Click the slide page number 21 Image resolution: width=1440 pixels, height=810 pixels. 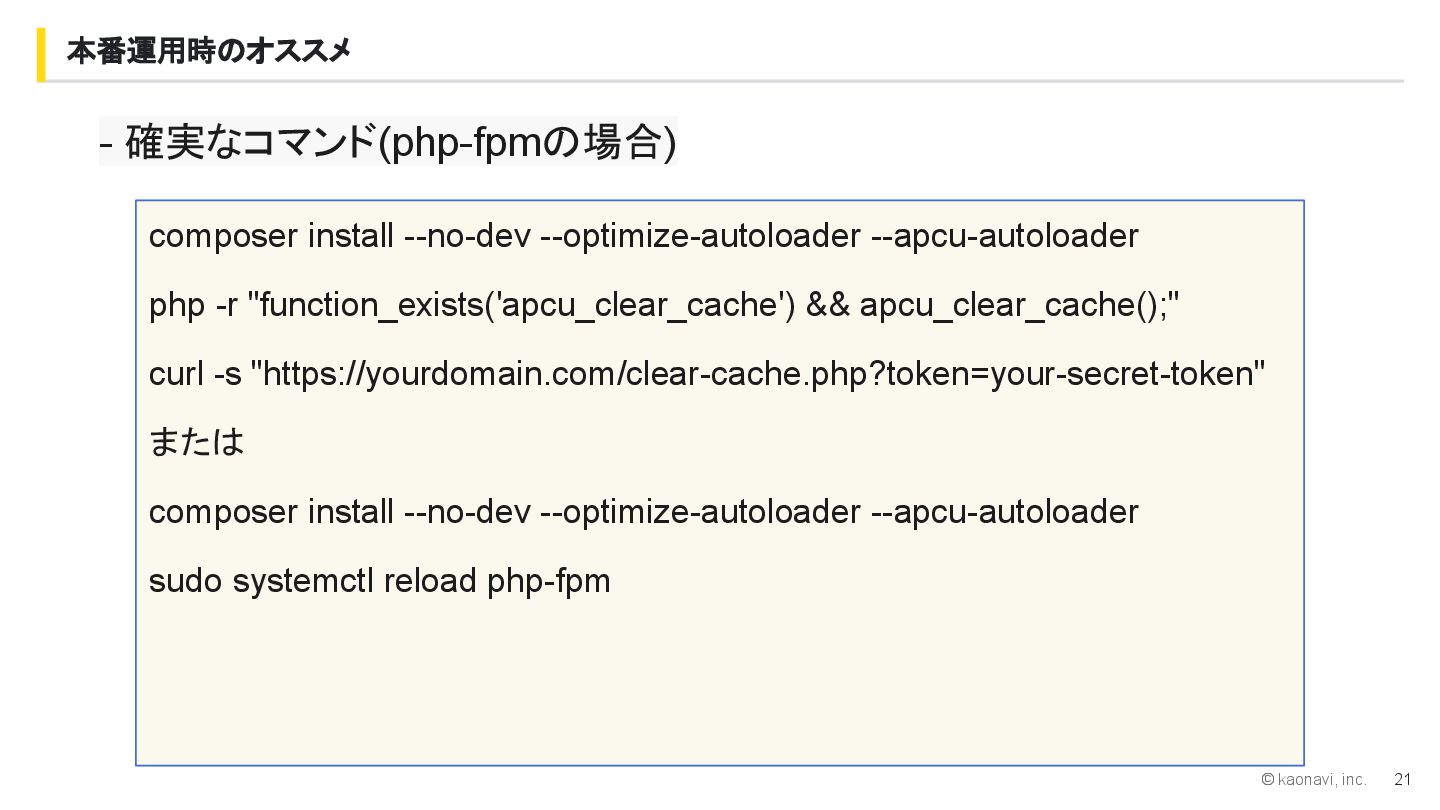1402,779
